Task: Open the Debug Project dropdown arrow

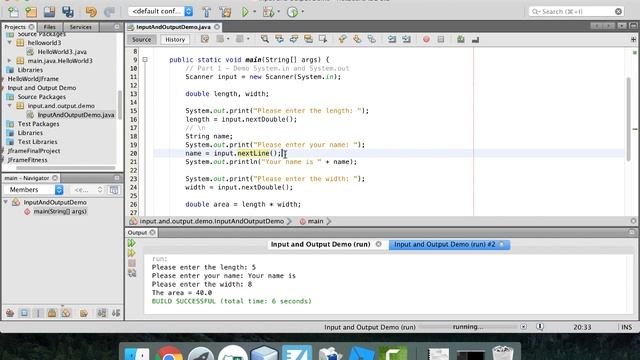Action: click(x=279, y=12)
